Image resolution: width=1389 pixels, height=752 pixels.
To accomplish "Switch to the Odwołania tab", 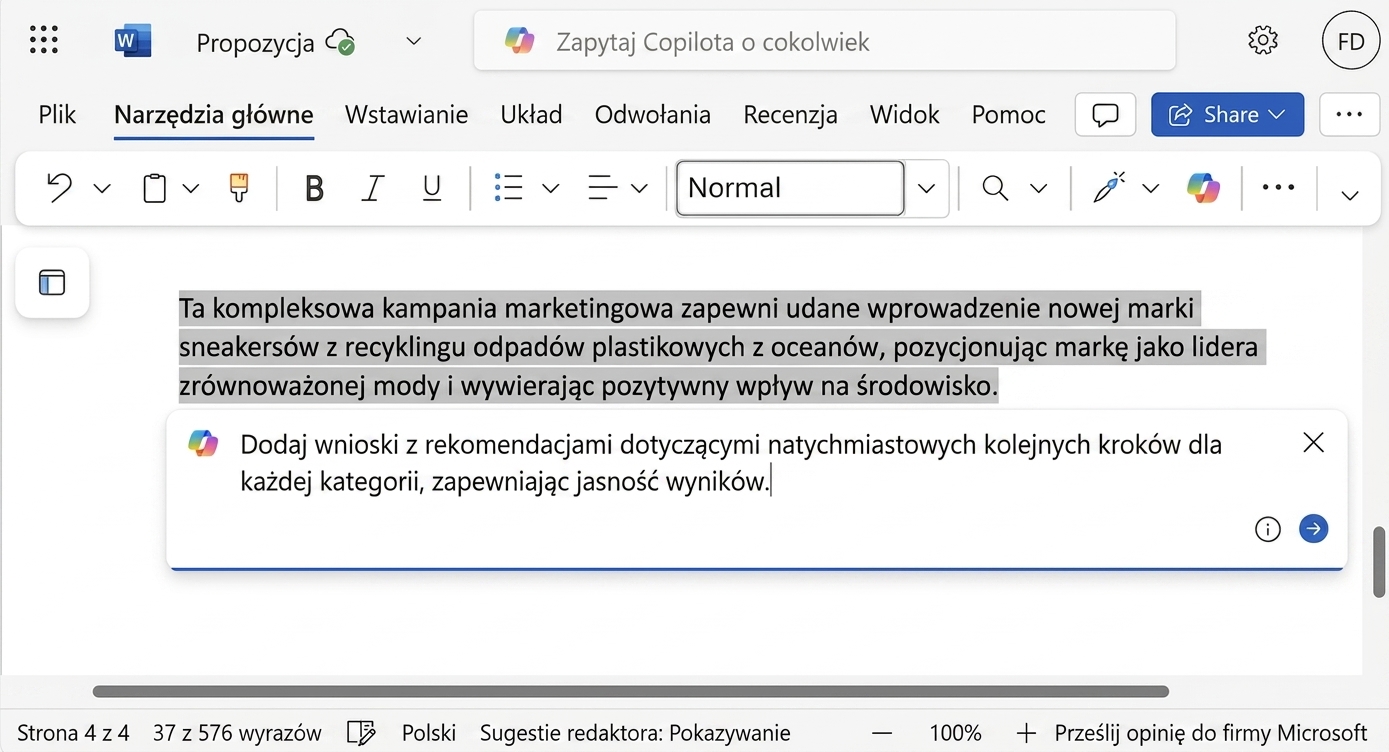I will (x=652, y=114).
